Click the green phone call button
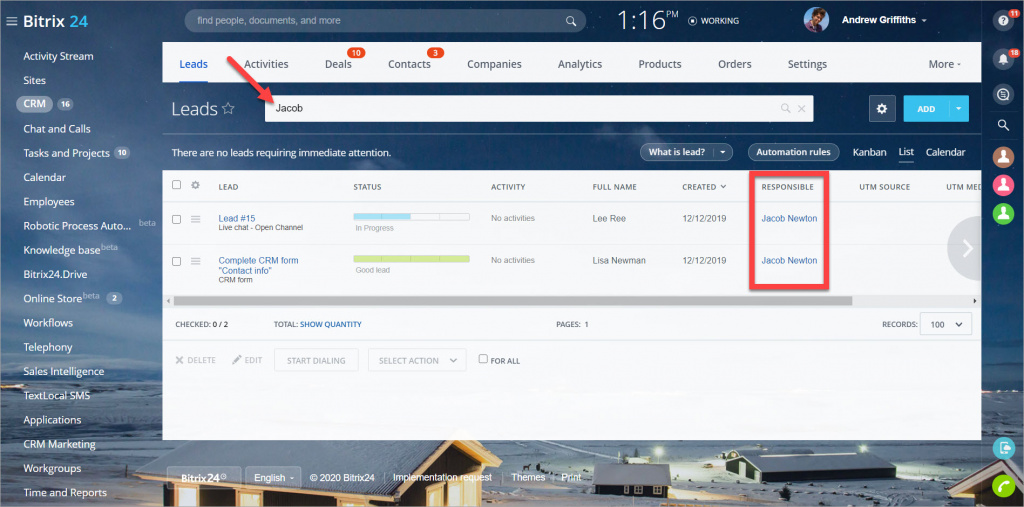 coord(1003,486)
